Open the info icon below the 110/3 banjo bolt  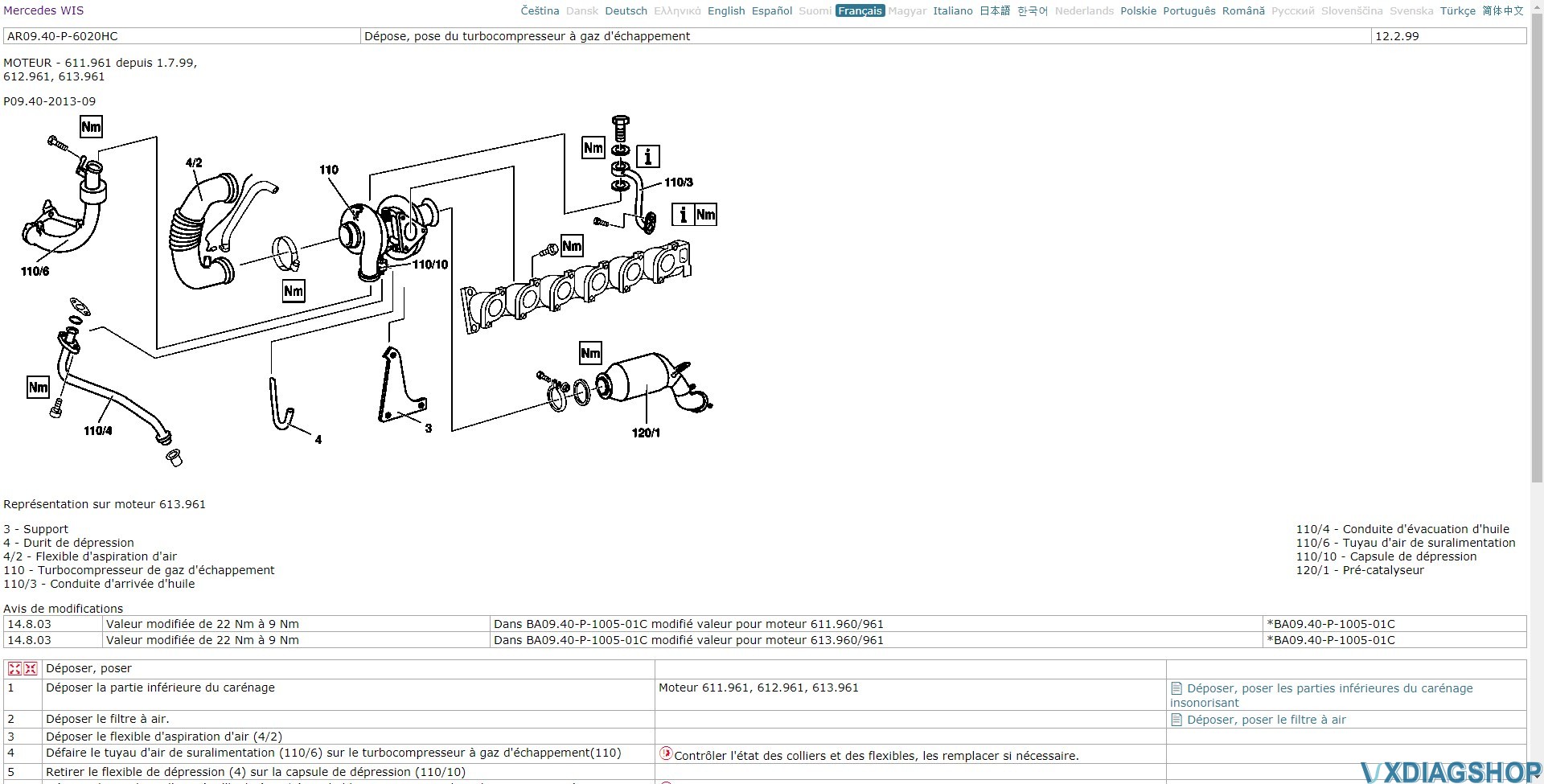coord(648,156)
